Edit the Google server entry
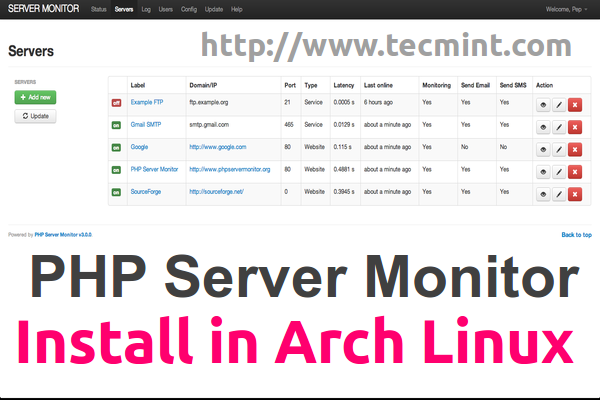Image resolution: width=600 pixels, height=400 pixels. coord(559,150)
